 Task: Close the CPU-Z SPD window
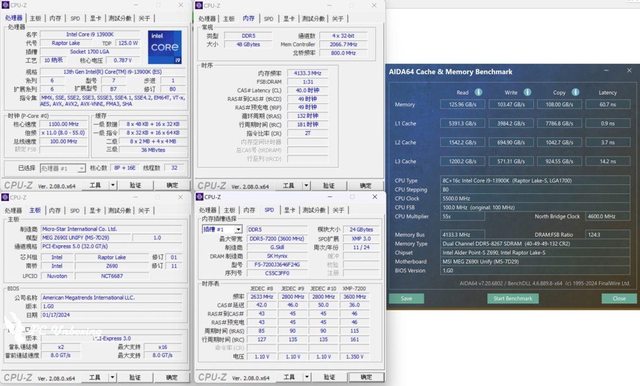tap(375, 197)
